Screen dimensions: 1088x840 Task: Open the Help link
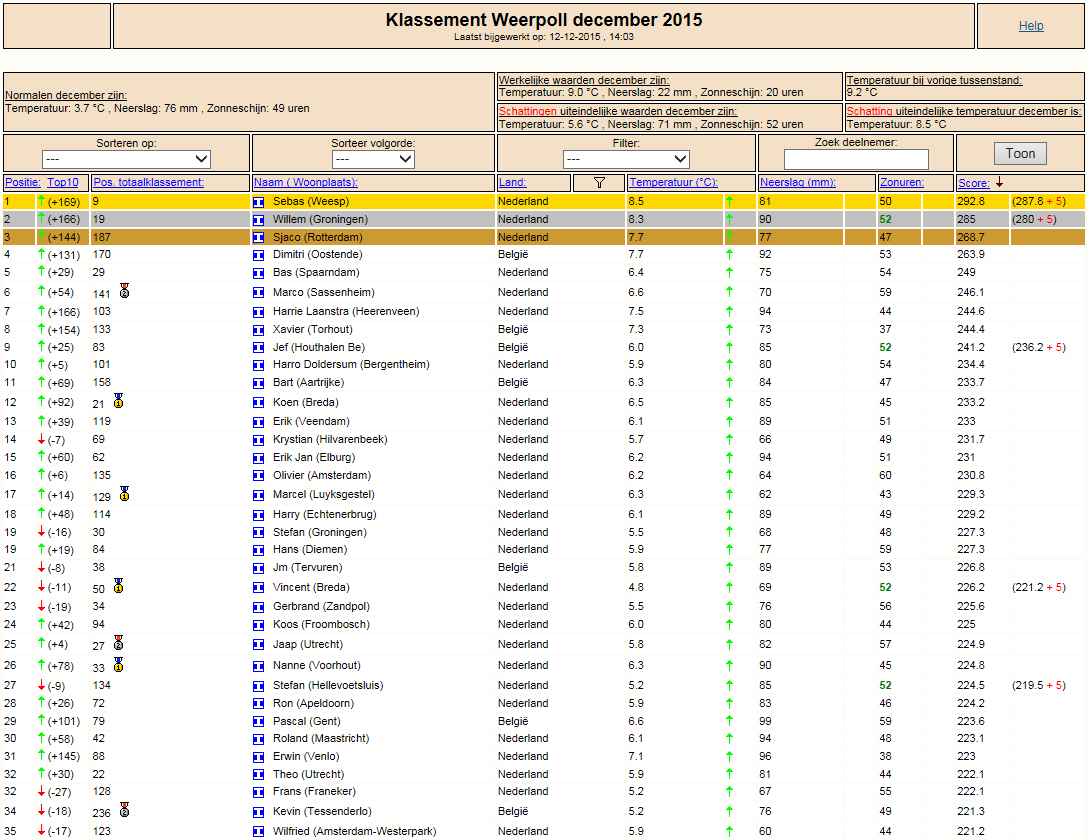tap(1031, 26)
